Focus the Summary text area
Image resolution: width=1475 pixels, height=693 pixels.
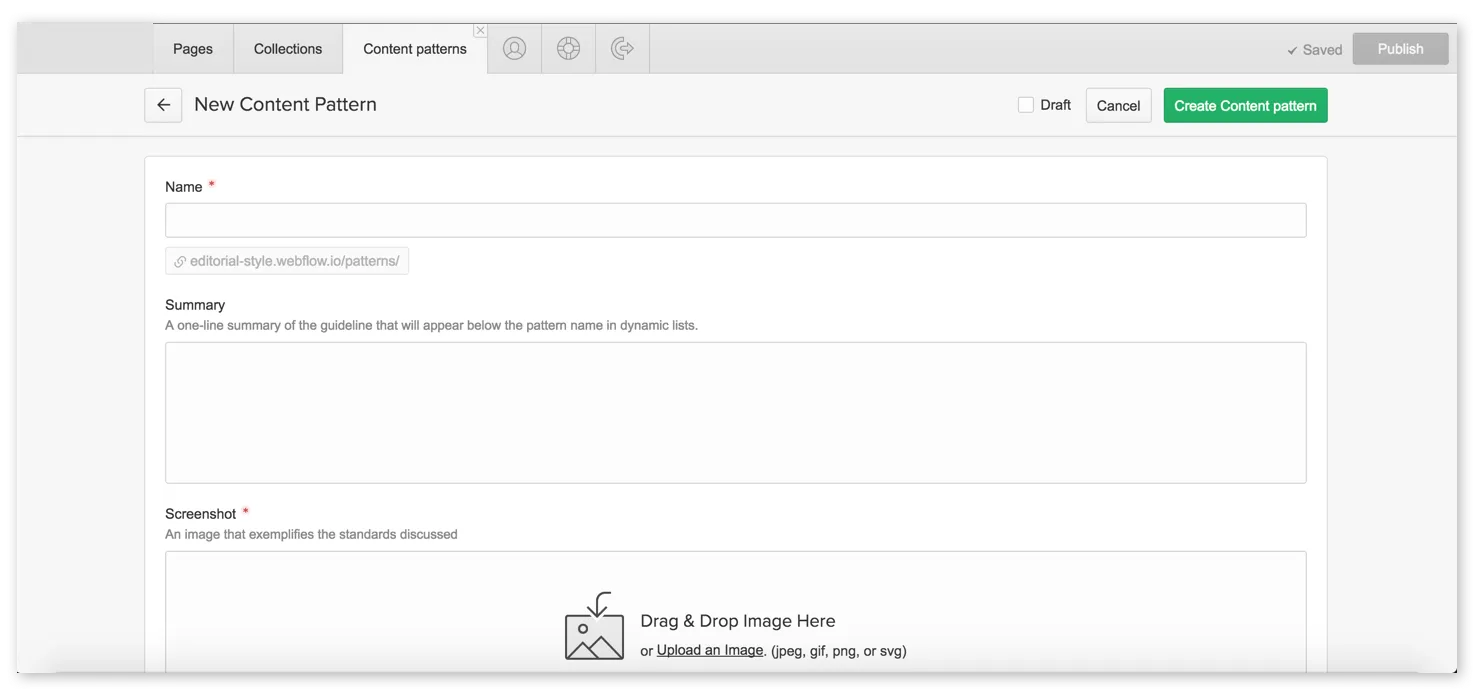click(735, 413)
